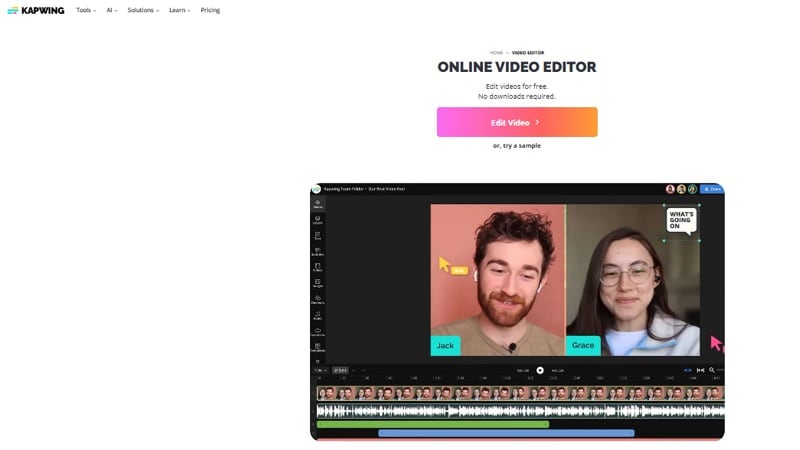Open the Elements icon in editor sidebar
The image size is (800, 450).
(x=318, y=299)
